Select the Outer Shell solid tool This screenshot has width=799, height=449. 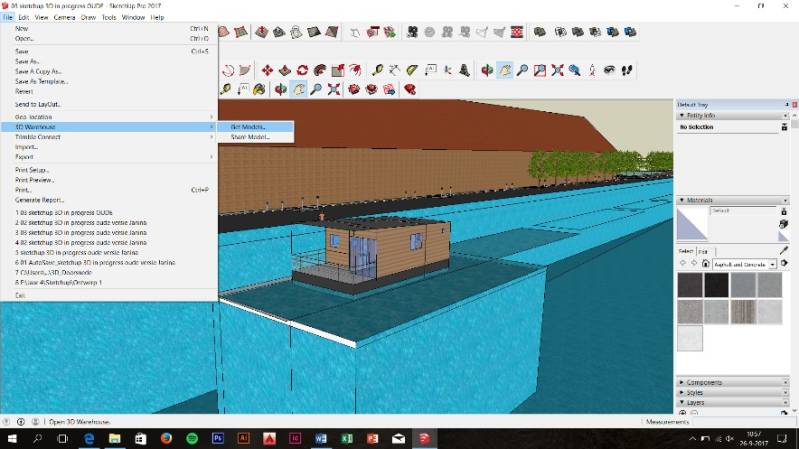pyautogui.click(x=540, y=32)
